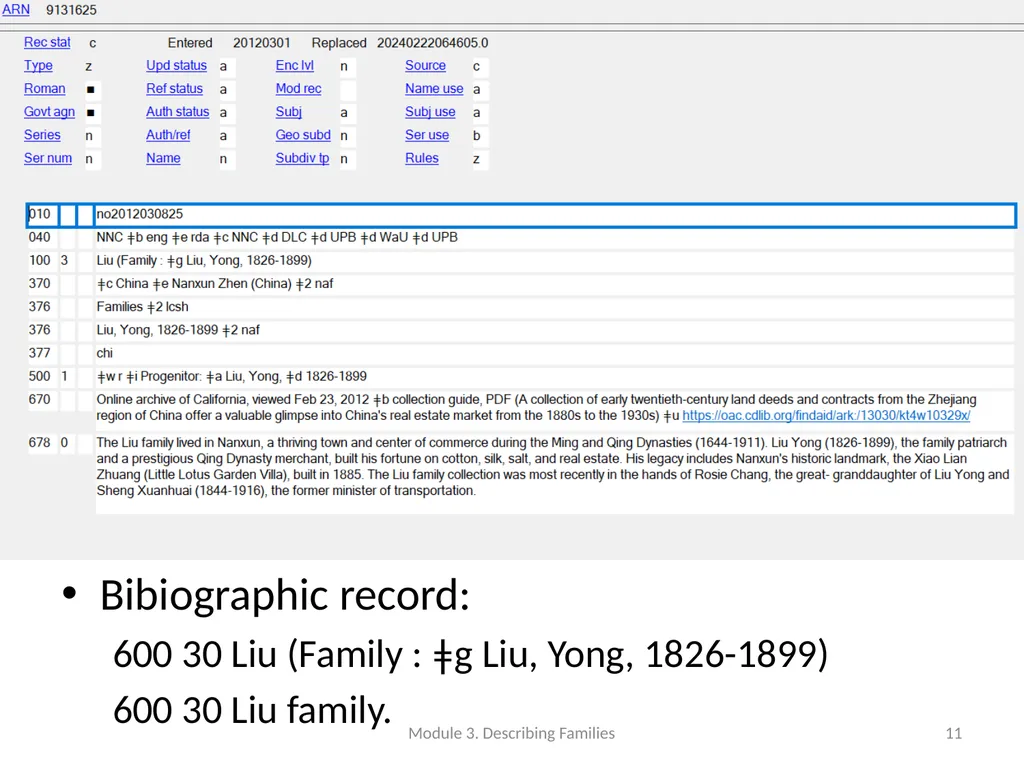Click the Replaced timestamp 20240222064605.0
The width and height of the screenshot is (1024, 768).
coord(432,43)
